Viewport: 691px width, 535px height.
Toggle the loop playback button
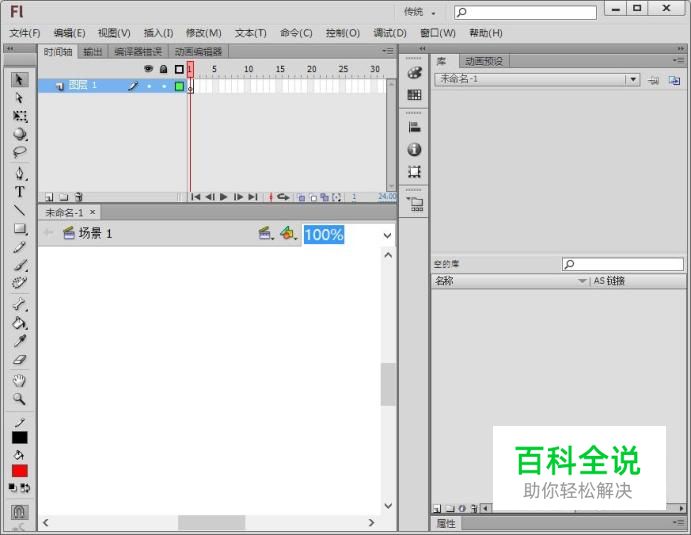(283, 197)
